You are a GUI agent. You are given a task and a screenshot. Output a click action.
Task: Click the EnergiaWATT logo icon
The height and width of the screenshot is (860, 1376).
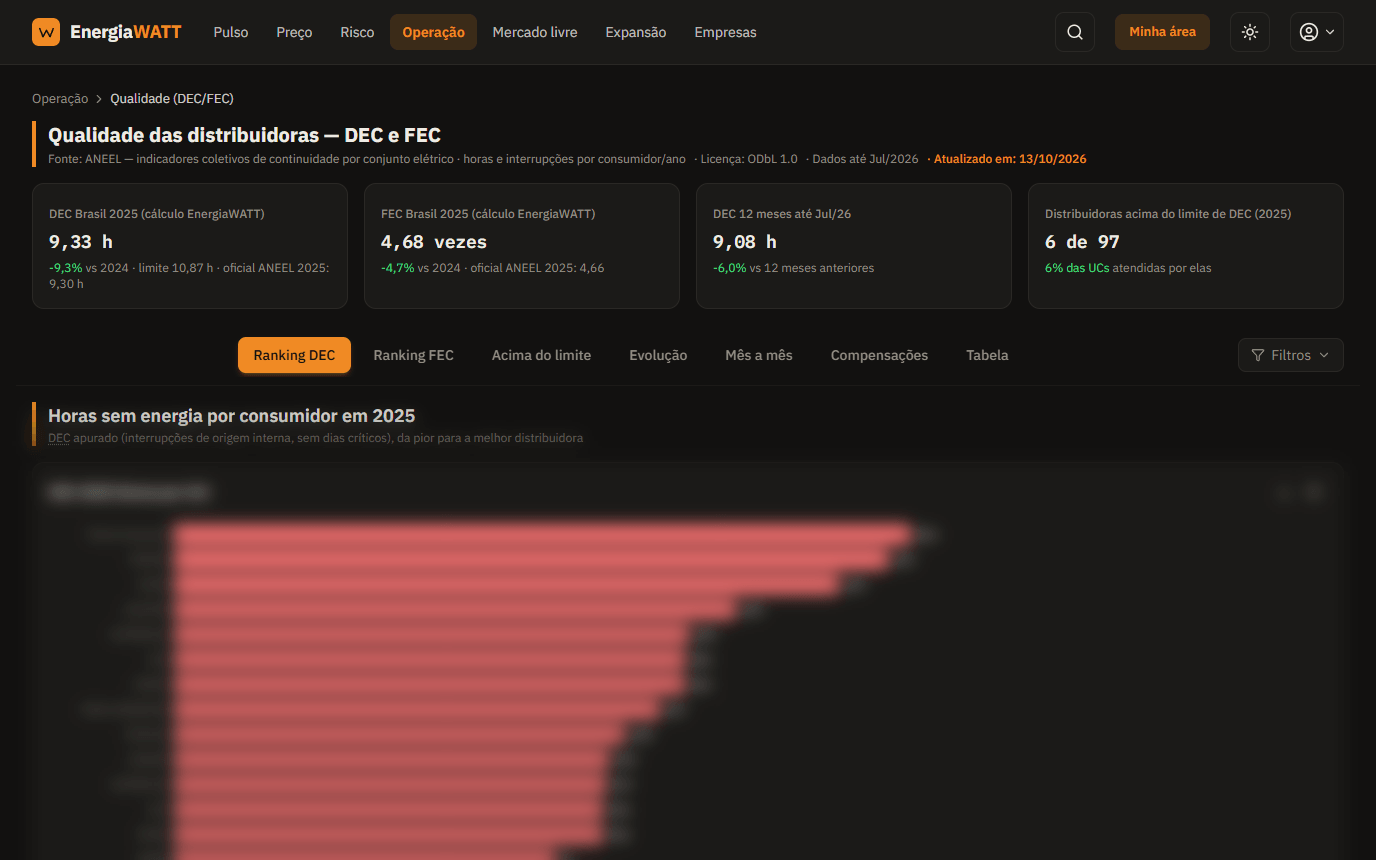tap(46, 32)
